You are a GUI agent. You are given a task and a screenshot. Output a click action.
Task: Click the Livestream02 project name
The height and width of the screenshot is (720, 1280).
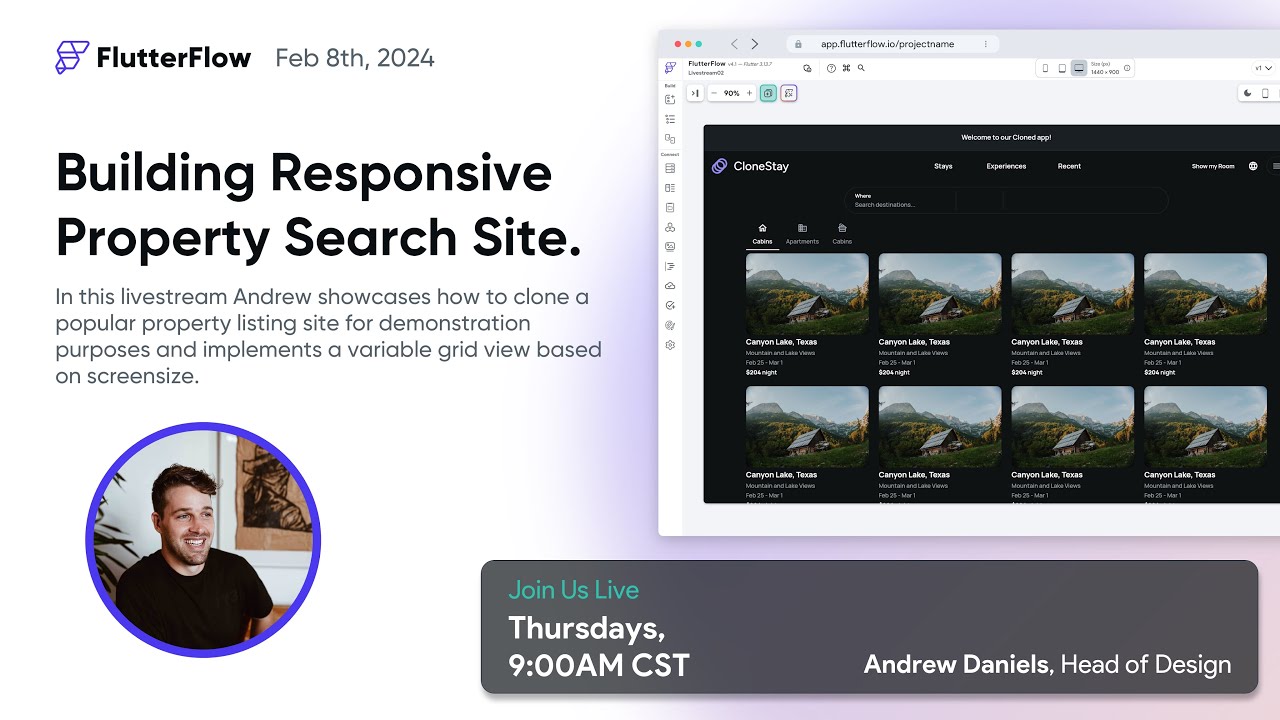pos(706,73)
